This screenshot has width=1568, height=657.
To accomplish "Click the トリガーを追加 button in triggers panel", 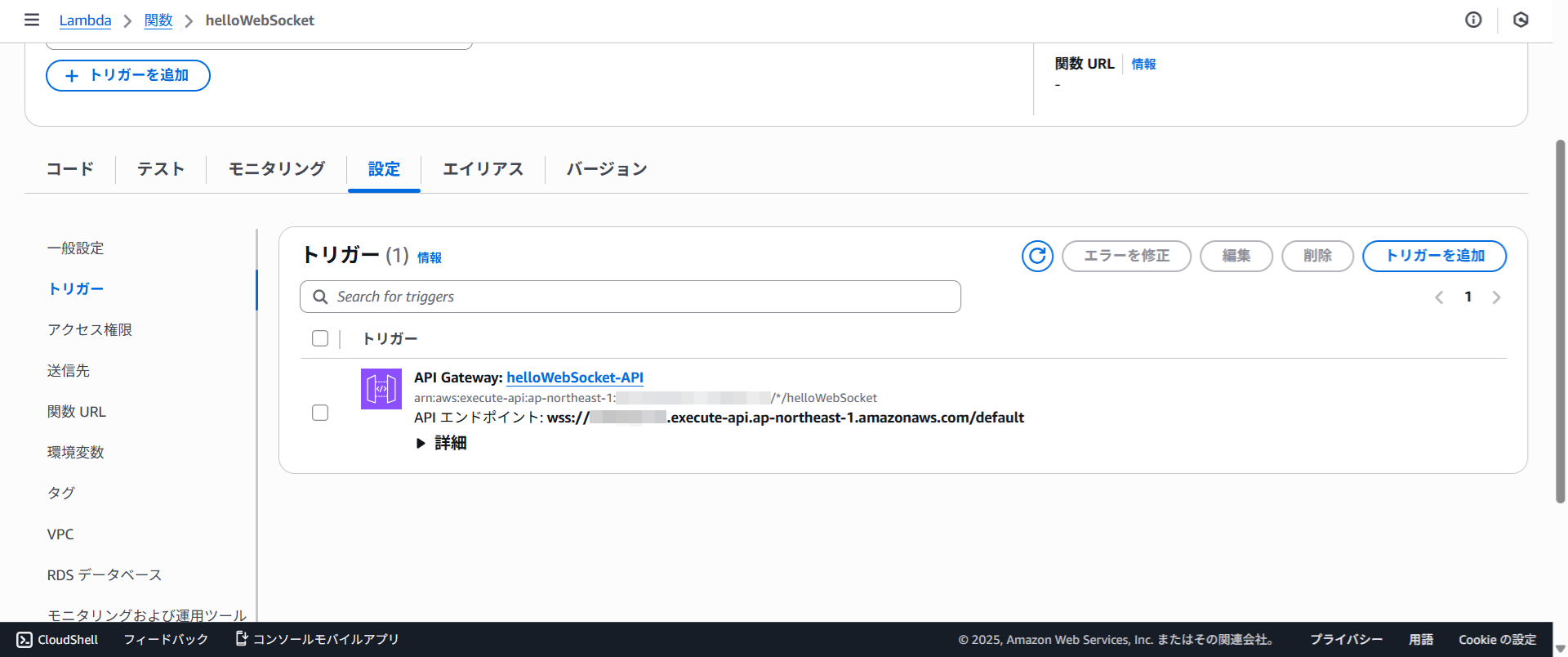I will (1434, 256).
